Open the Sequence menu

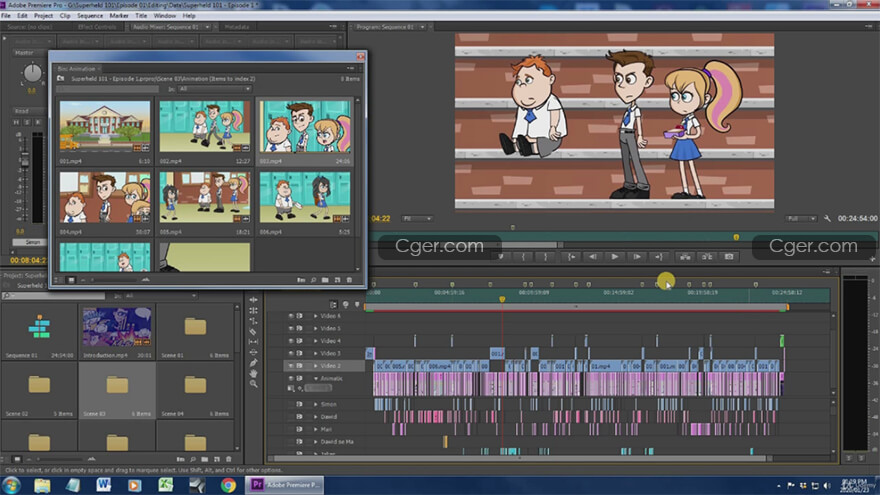tap(90, 16)
